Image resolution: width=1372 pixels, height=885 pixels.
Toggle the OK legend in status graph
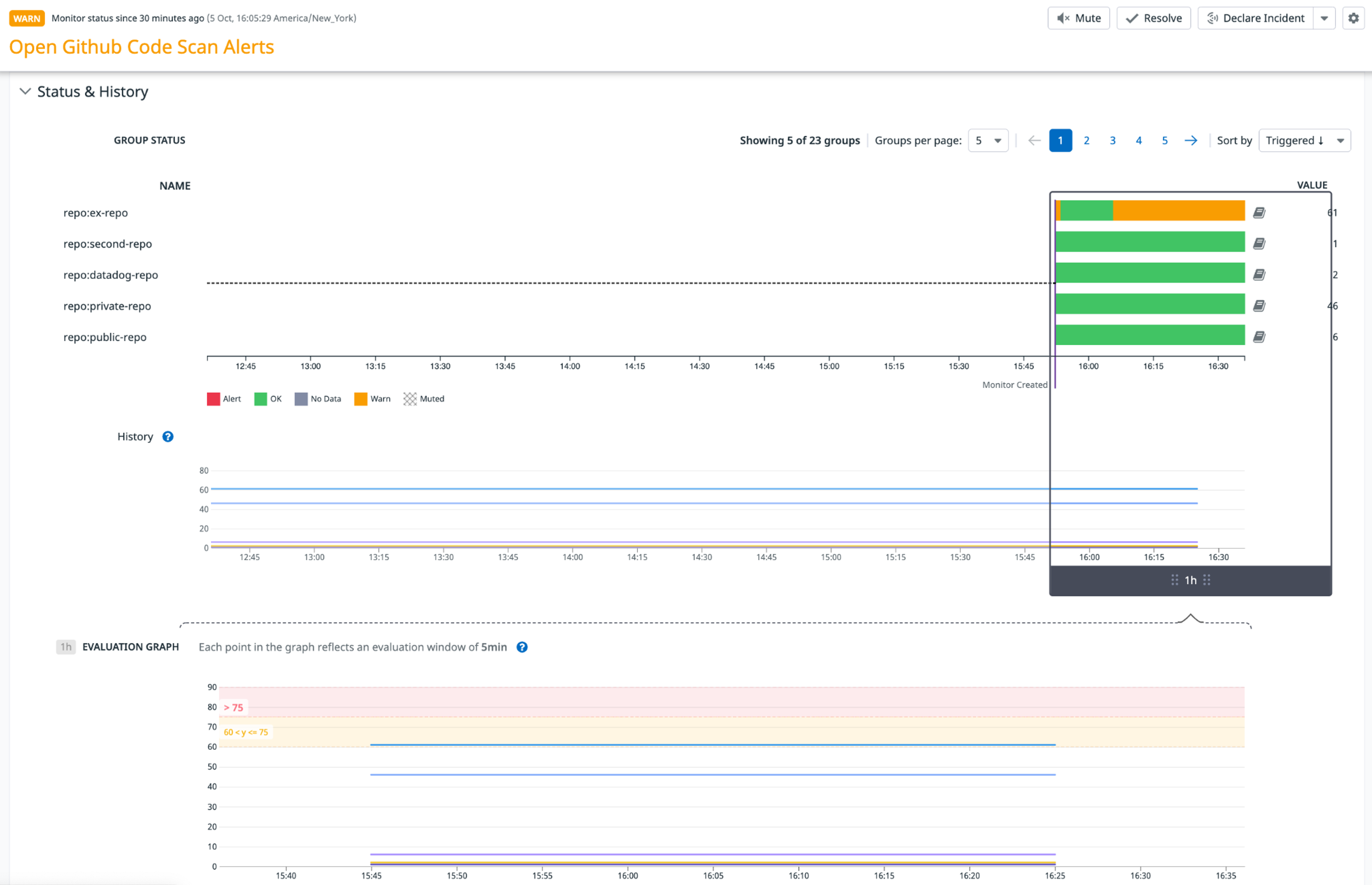pyautogui.click(x=267, y=398)
